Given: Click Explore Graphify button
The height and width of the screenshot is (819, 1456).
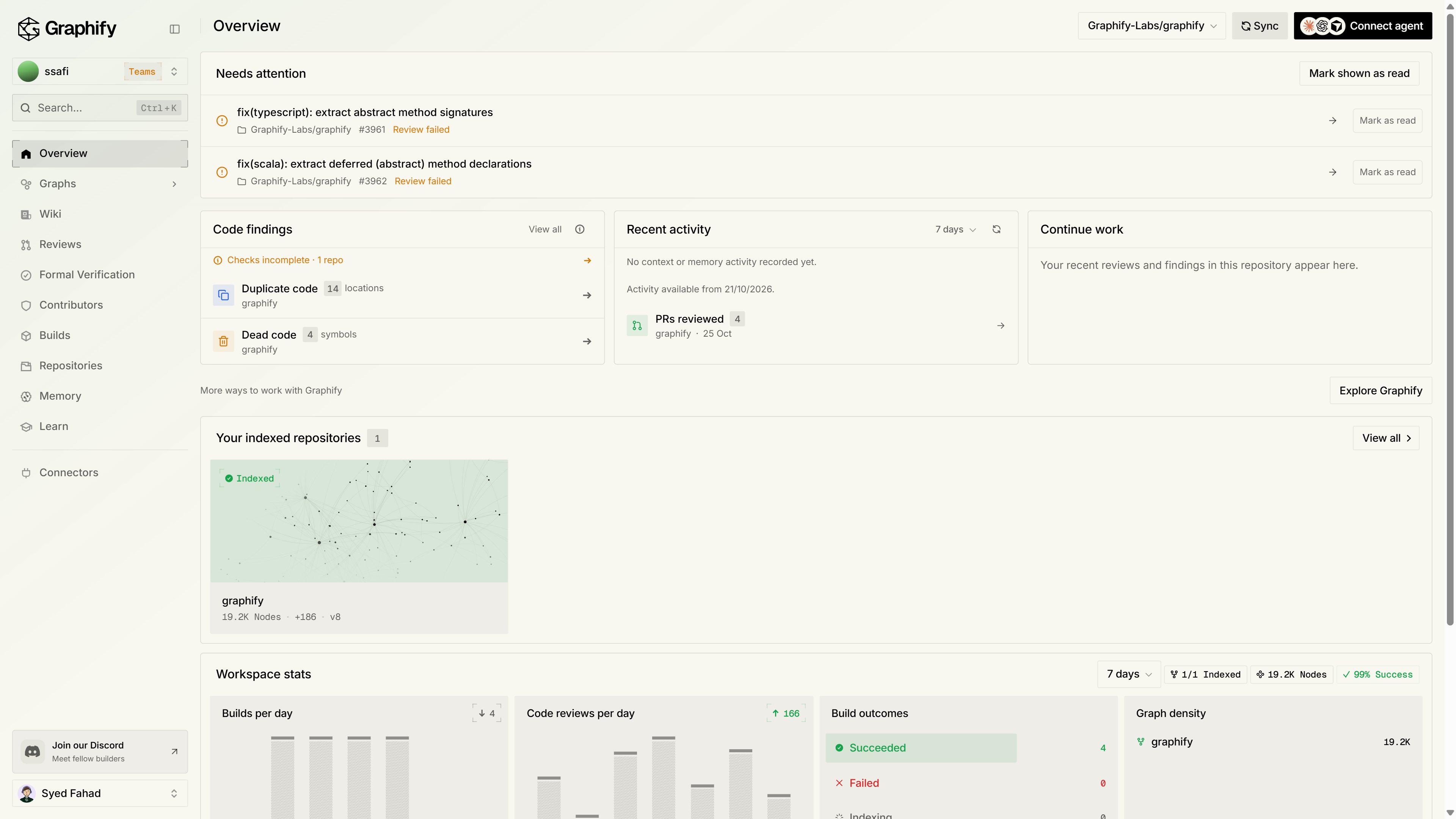Looking at the screenshot, I should pos(1380,391).
